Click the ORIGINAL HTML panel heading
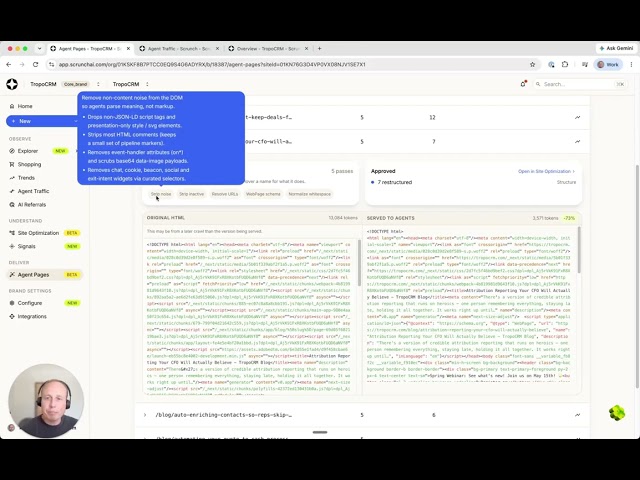This screenshot has width=640, height=480. (x=166, y=218)
